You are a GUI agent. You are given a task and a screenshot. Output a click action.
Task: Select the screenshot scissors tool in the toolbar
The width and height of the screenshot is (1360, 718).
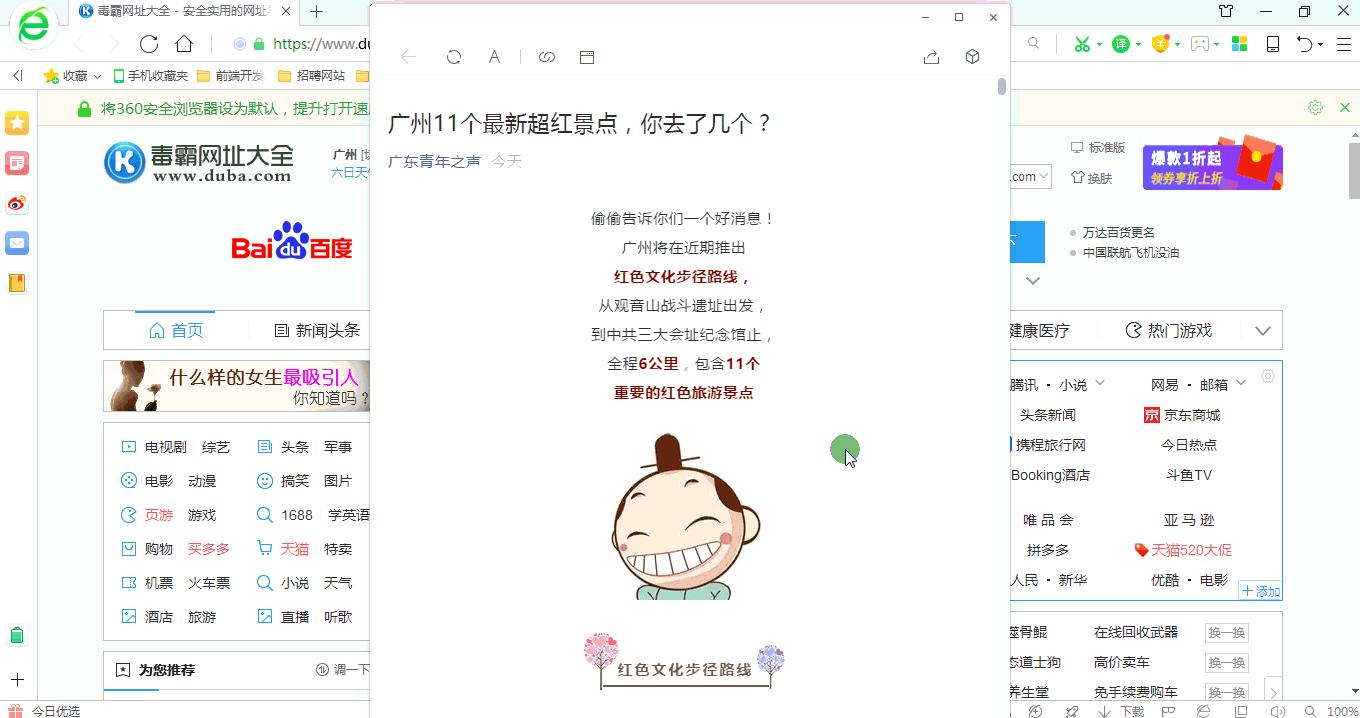click(x=1082, y=44)
